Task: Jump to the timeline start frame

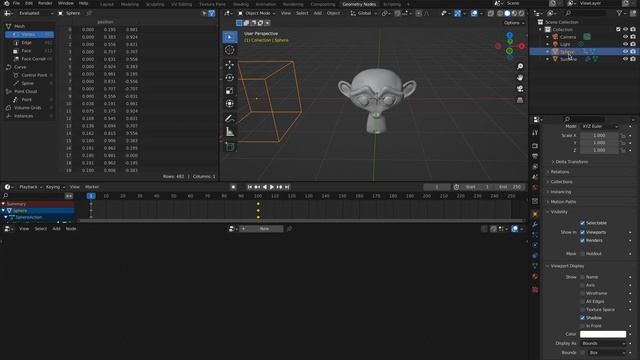Action: point(250,187)
